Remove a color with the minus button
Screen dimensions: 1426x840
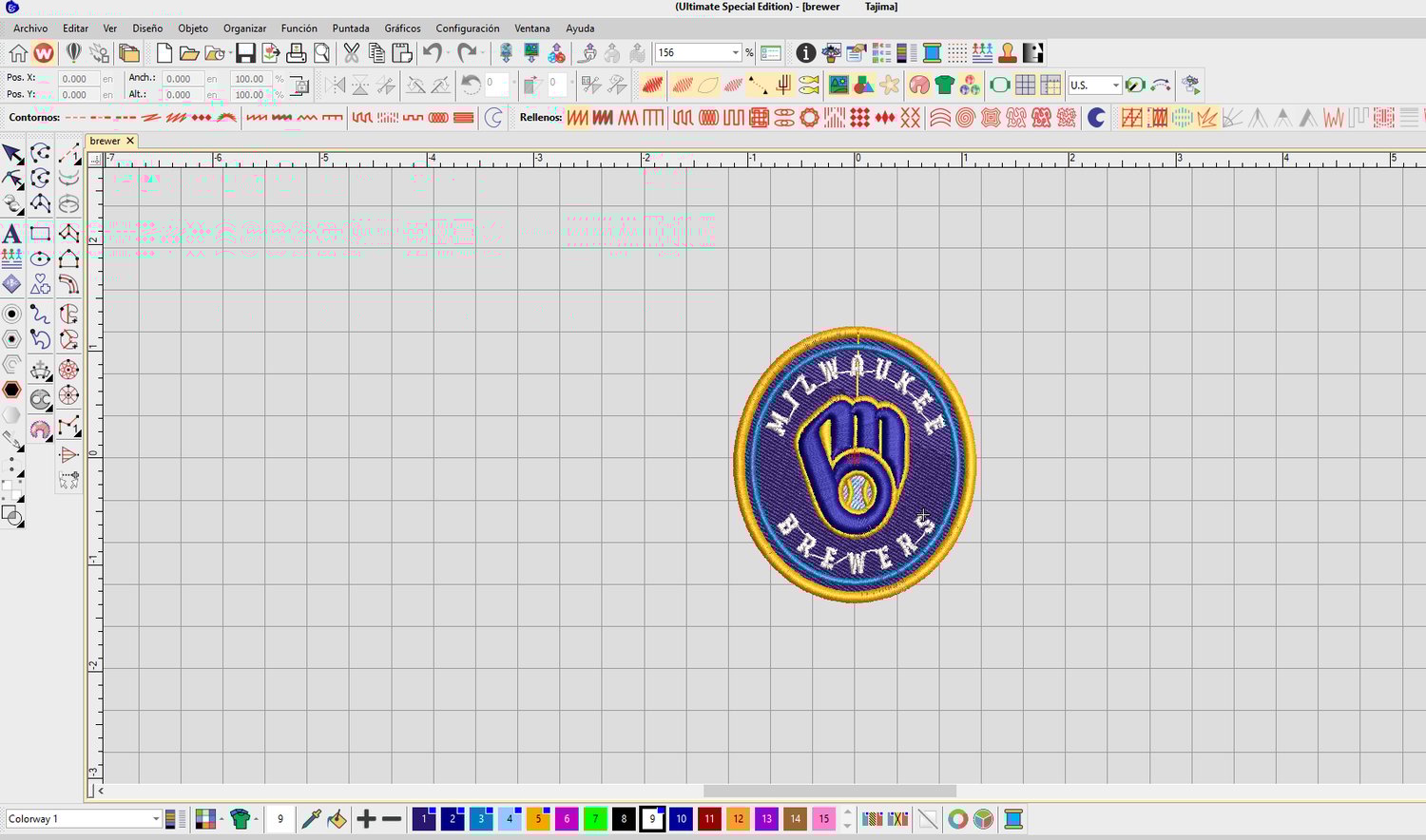pos(392,819)
